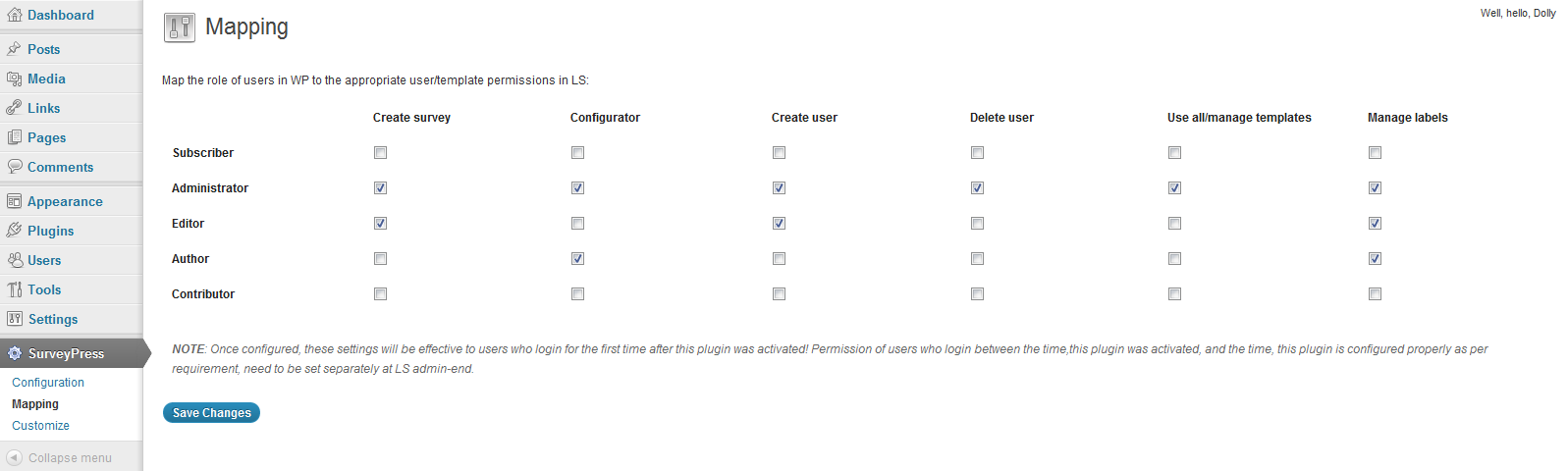This screenshot has height=471, width=1568.
Task: Uncheck Create user for Editor role
Action: click(x=779, y=224)
